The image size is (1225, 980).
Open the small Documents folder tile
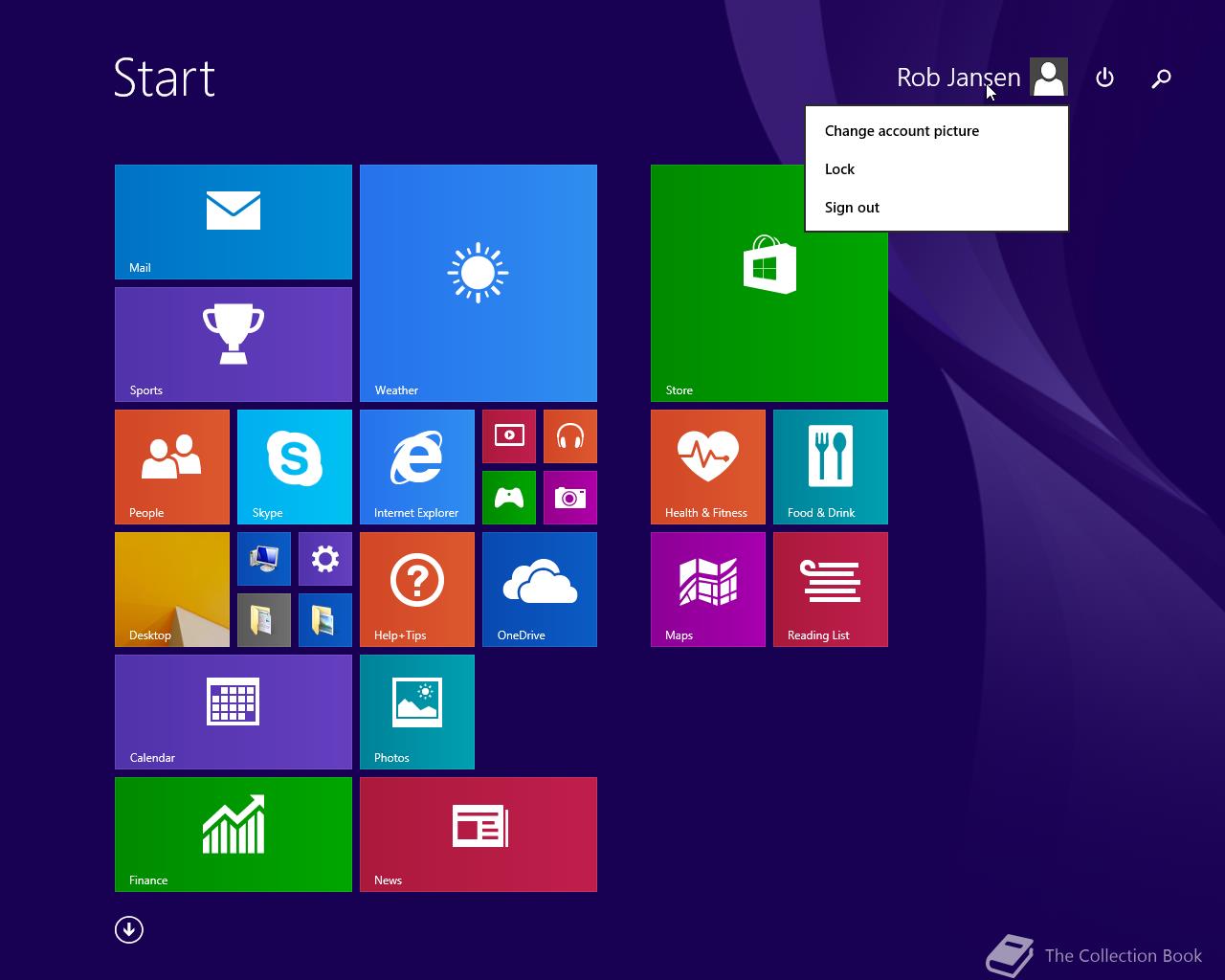(x=264, y=620)
